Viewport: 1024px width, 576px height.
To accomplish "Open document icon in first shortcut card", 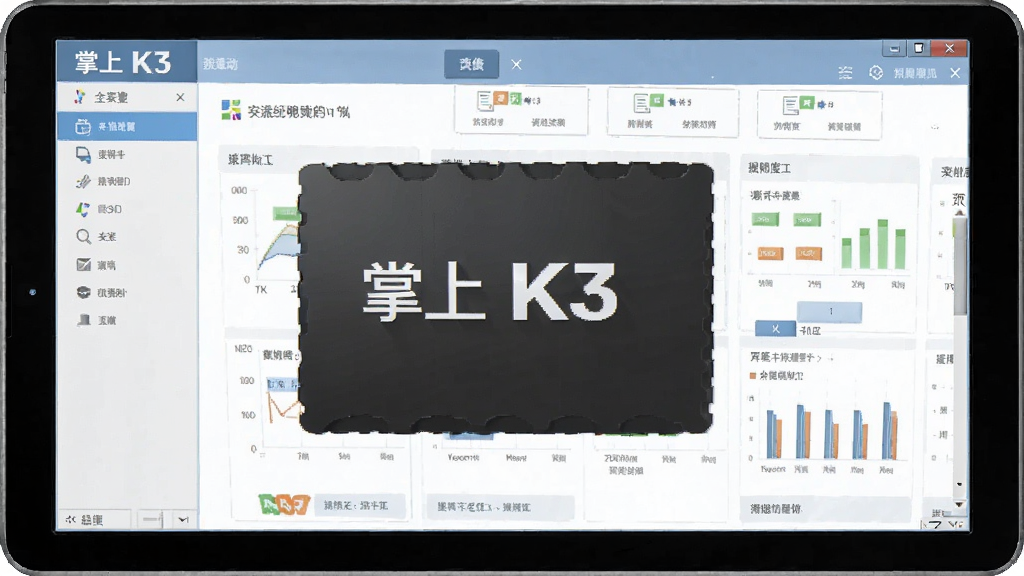I will tap(485, 101).
